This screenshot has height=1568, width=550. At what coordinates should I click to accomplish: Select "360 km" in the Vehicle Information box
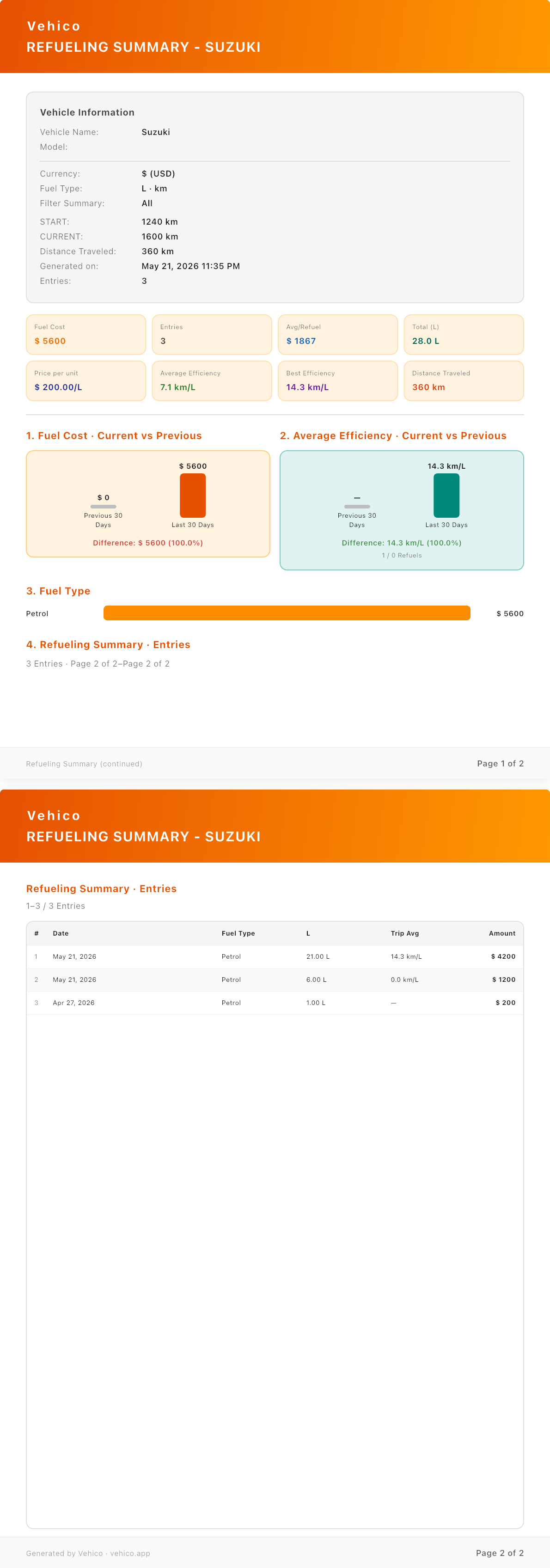158,251
